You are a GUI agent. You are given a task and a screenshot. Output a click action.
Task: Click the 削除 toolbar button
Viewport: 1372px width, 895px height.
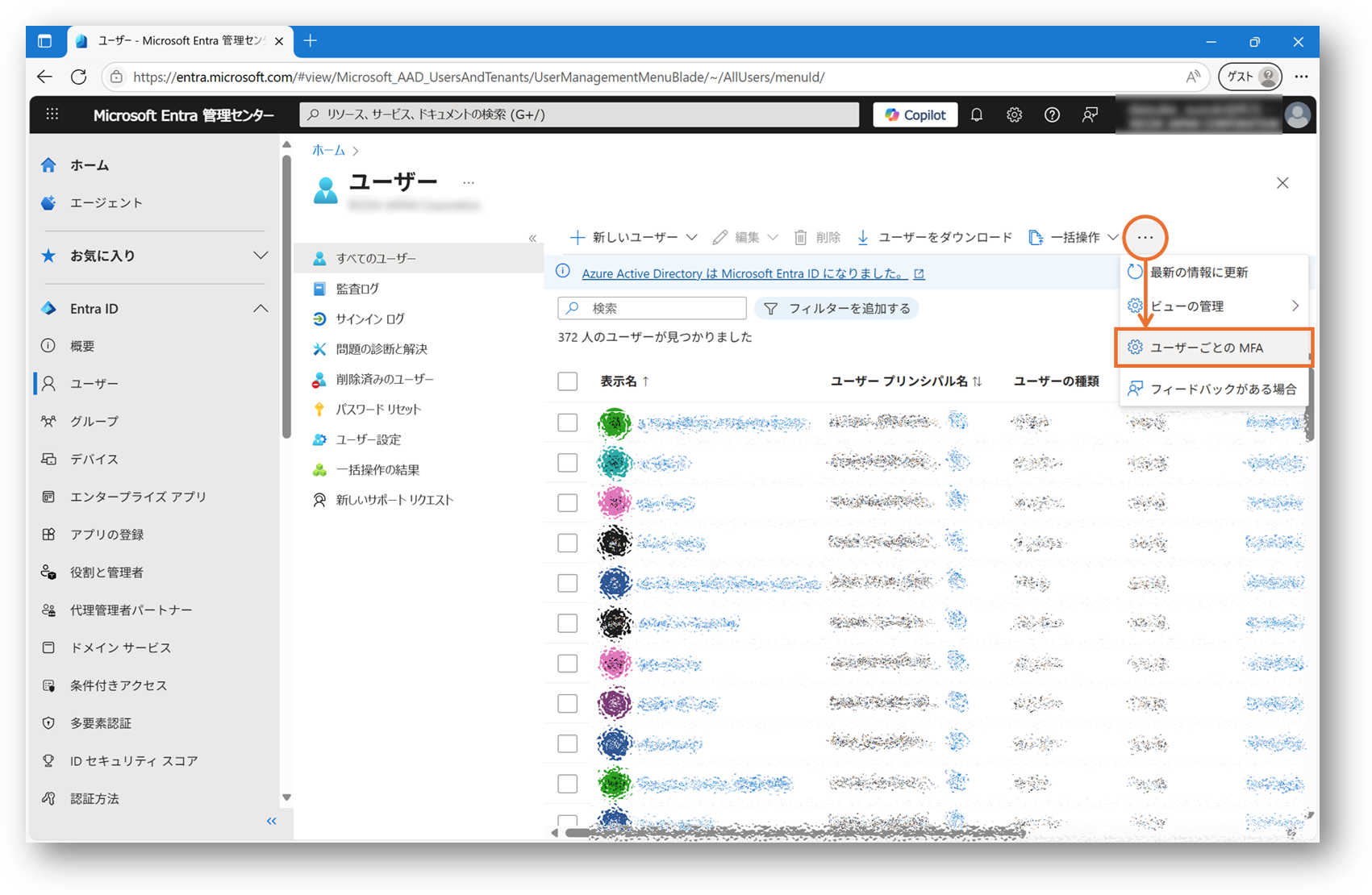click(x=817, y=237)
